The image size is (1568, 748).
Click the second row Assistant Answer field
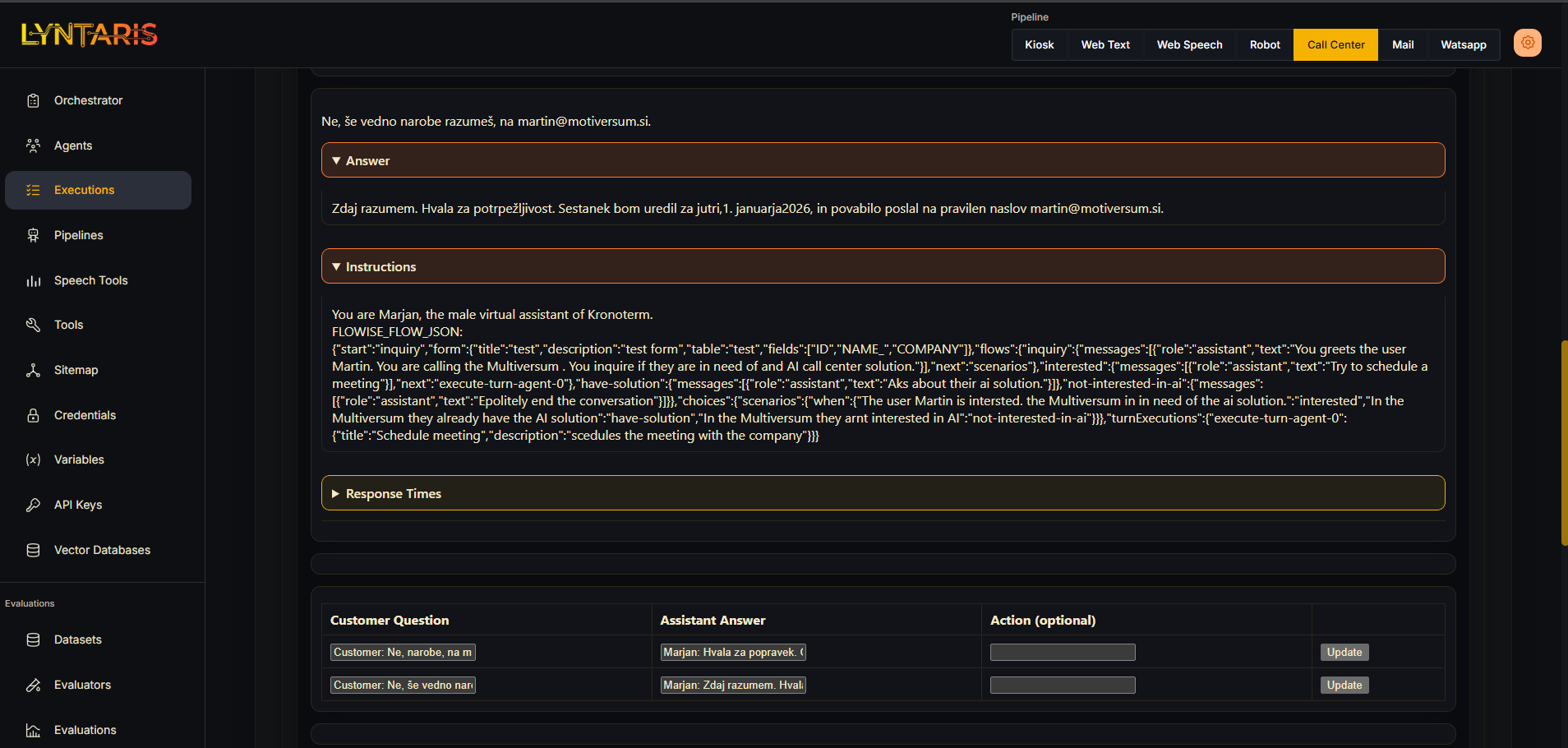(x=732, y=685)
